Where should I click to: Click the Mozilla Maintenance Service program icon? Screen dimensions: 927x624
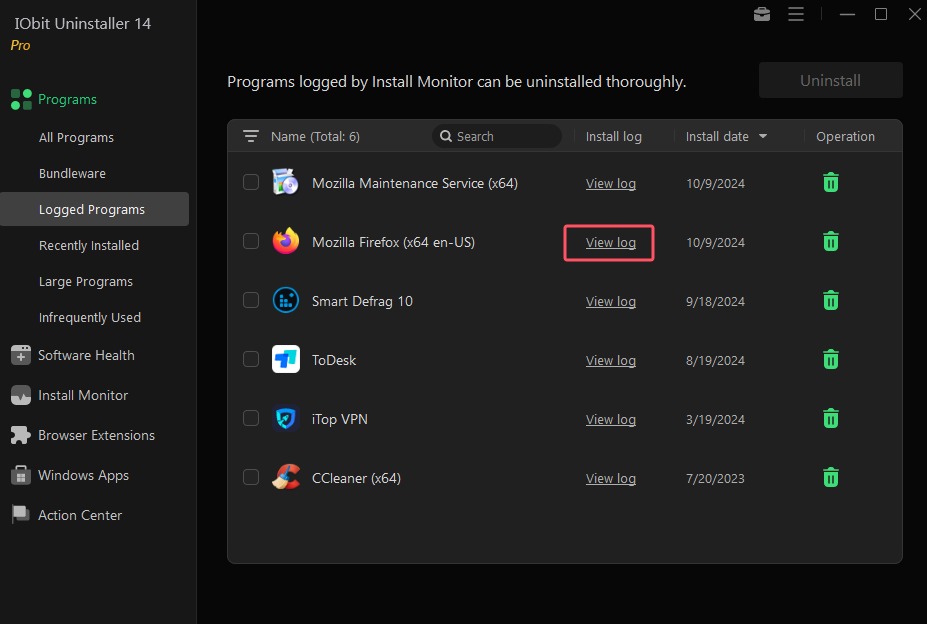pos(286,182)
